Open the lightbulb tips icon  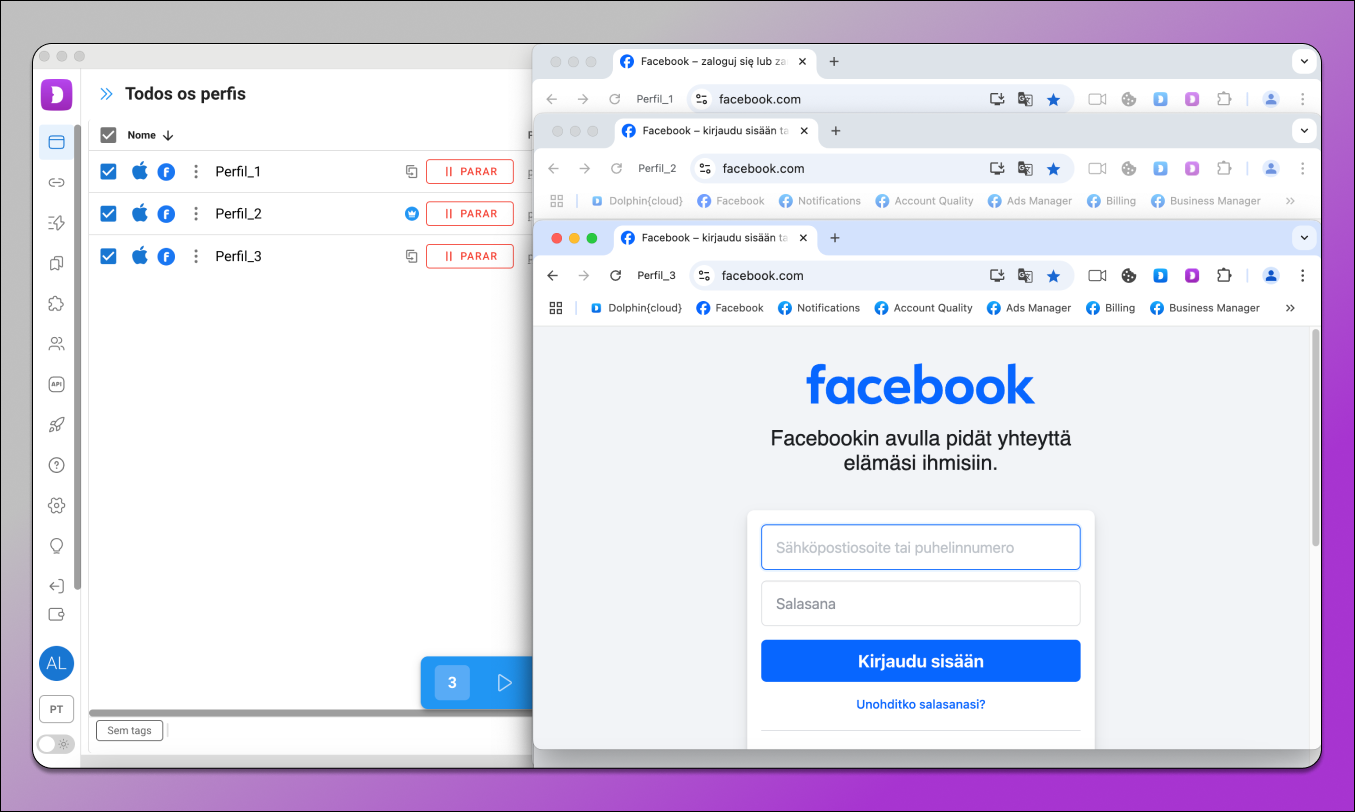56,546
